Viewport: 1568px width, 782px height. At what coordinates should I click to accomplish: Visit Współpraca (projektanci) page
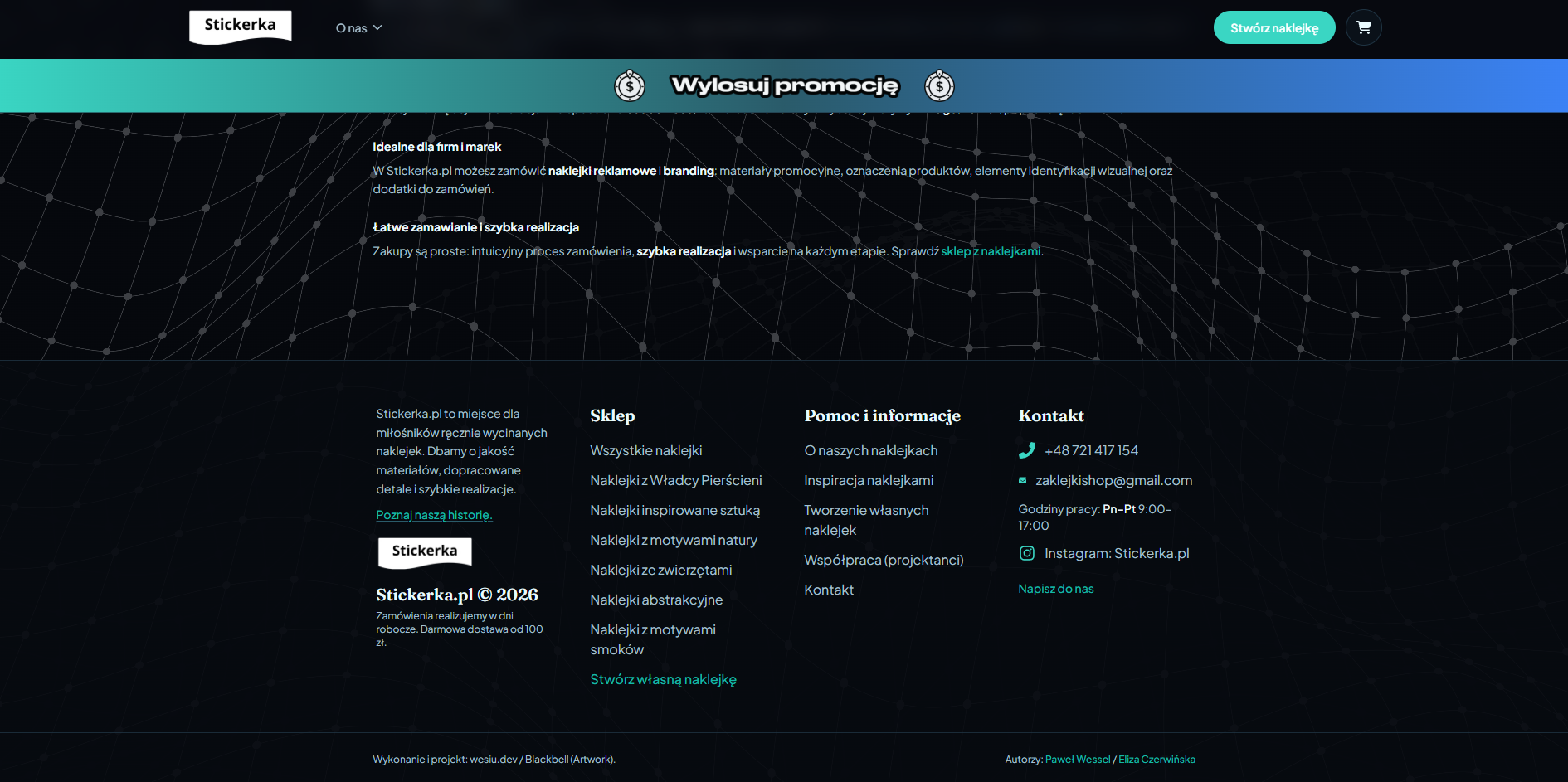pyautogui.click(x=884, y=560)
